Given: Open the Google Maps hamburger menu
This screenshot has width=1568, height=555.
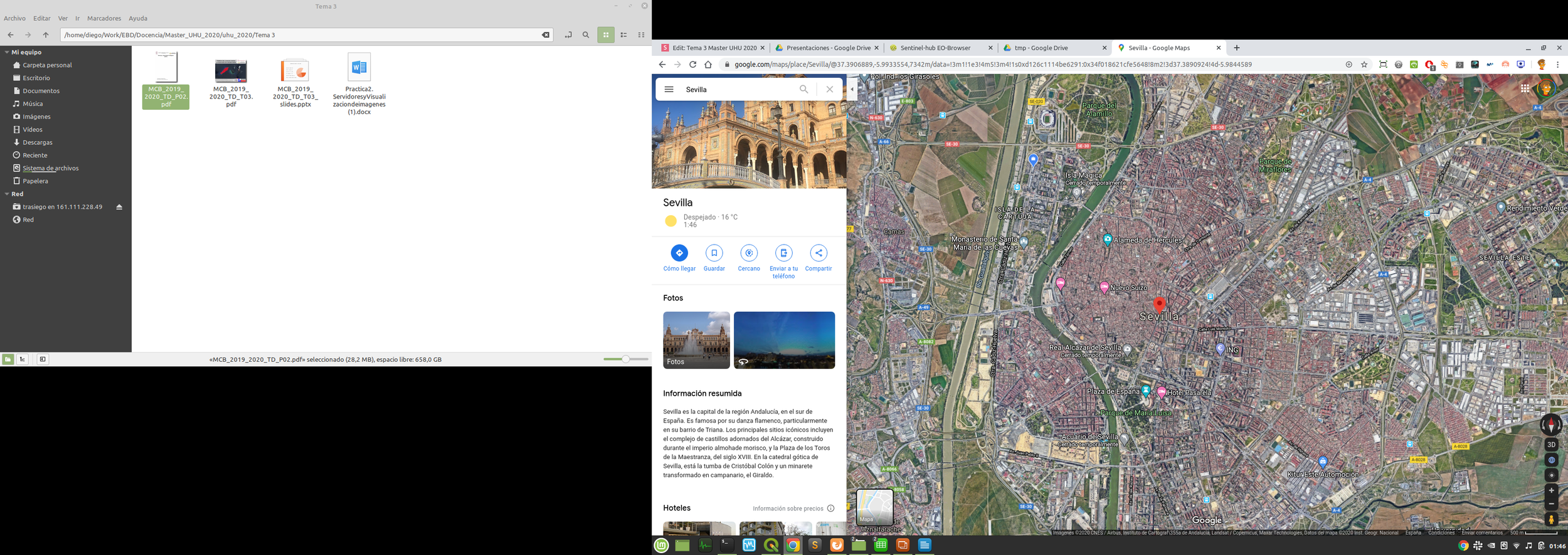Looking at the screenshot, I should (x=669, y=89).
